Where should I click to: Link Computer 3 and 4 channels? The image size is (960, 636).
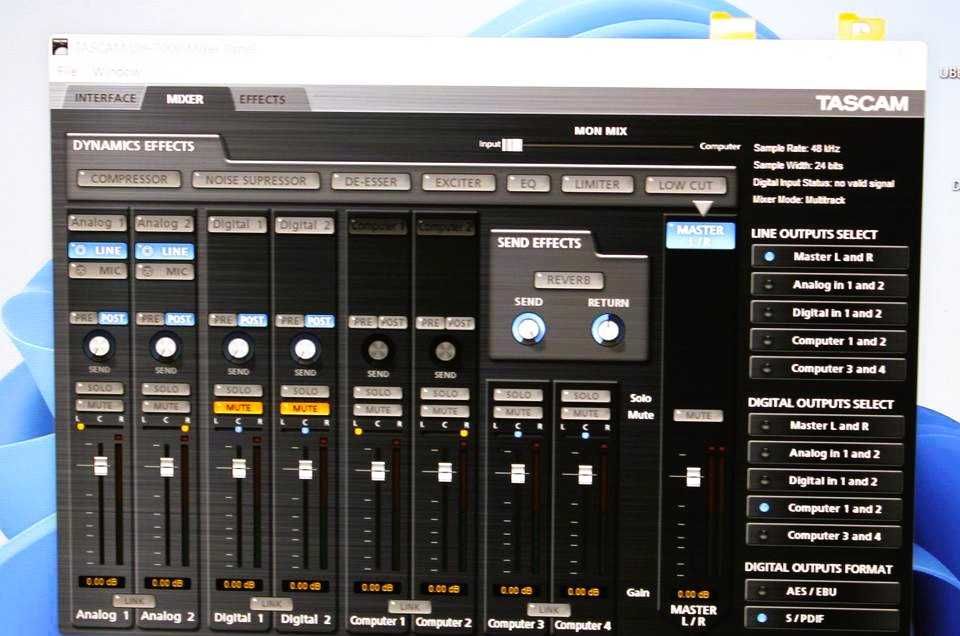tap(549, 610)
